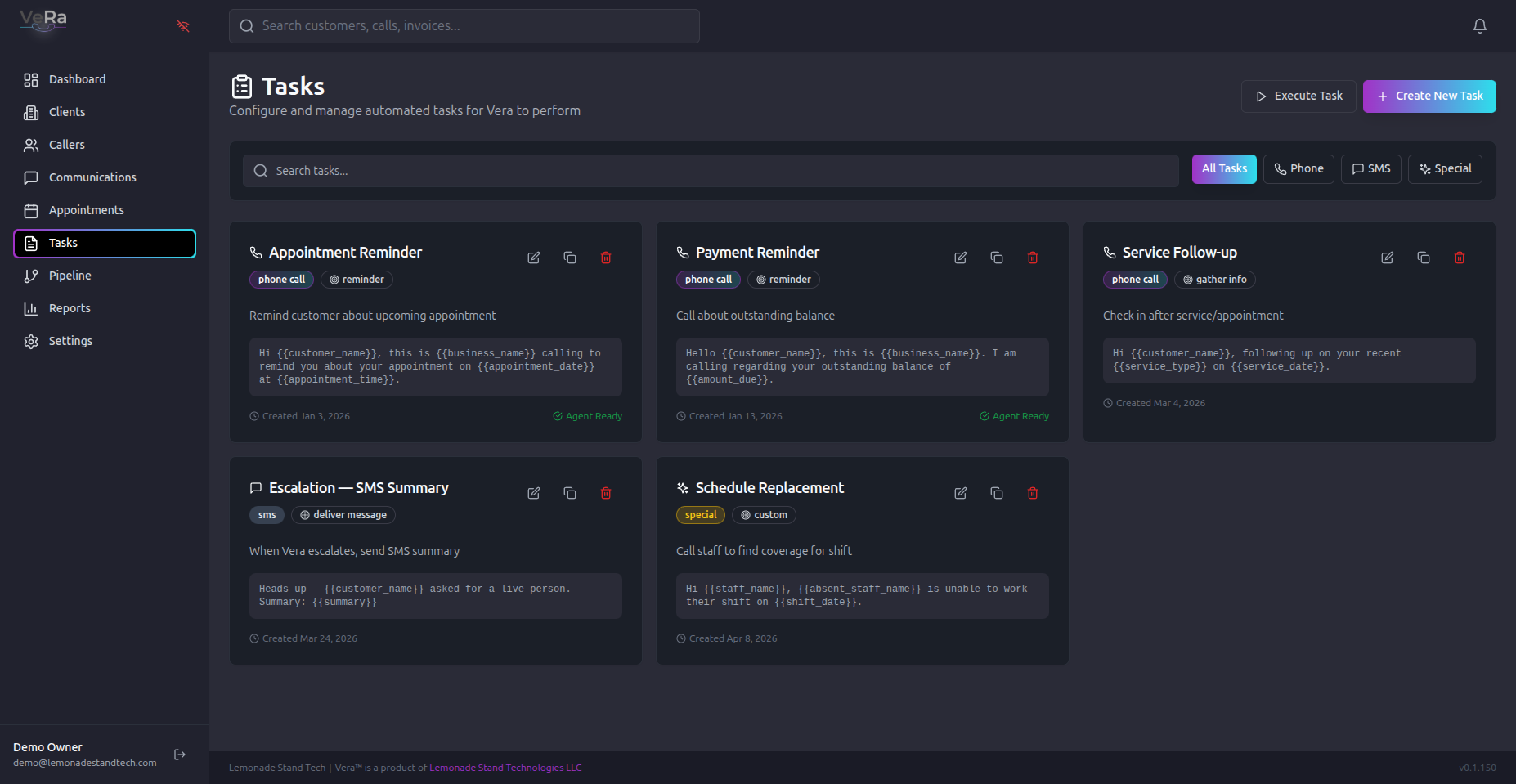Viewport: 1516px width, 784px height.
Task: Delete the Escalation SMS Summary task
Action: tap(606, 493)
